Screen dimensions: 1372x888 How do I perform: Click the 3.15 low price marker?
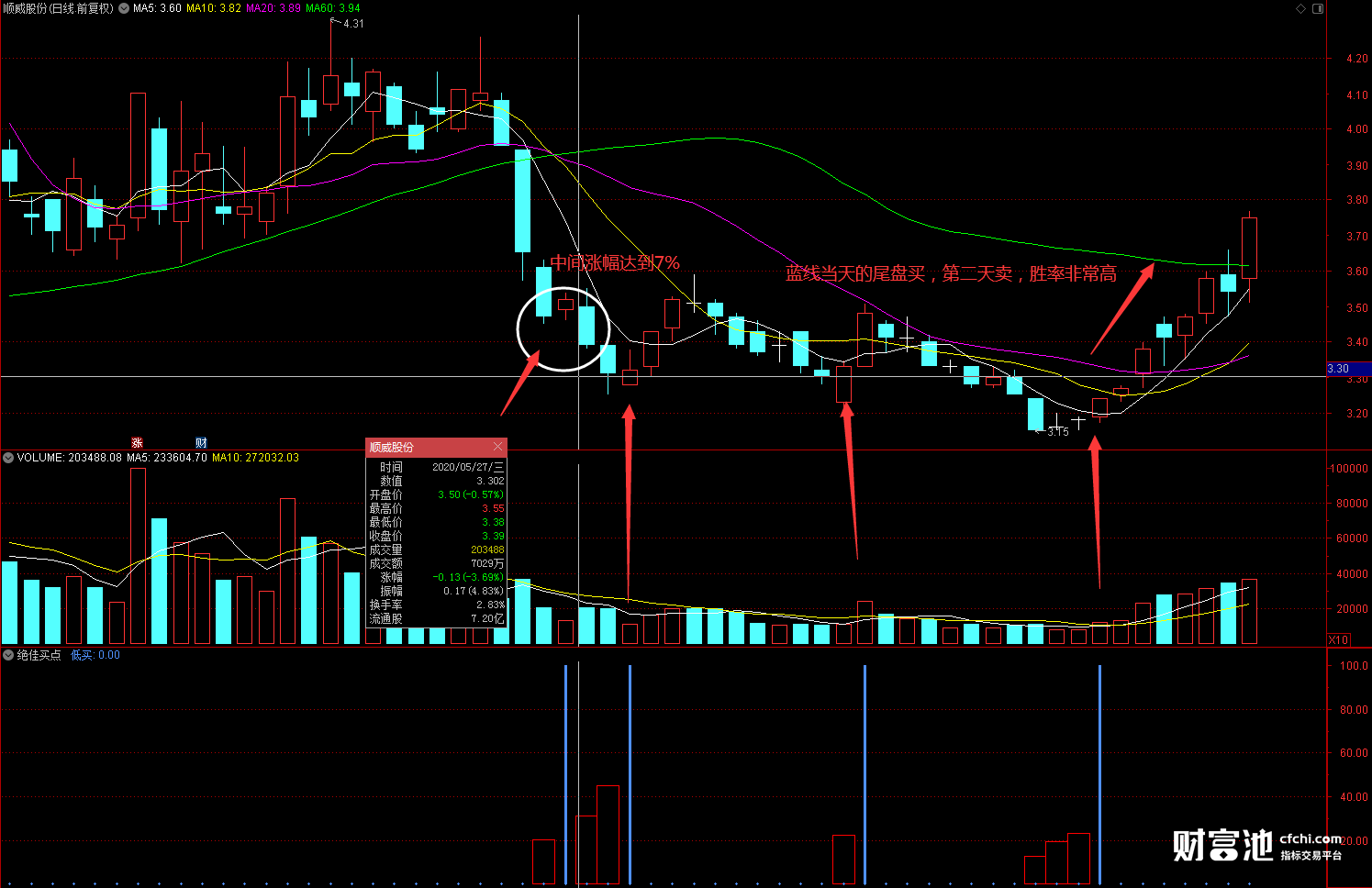click(1058, 432)
